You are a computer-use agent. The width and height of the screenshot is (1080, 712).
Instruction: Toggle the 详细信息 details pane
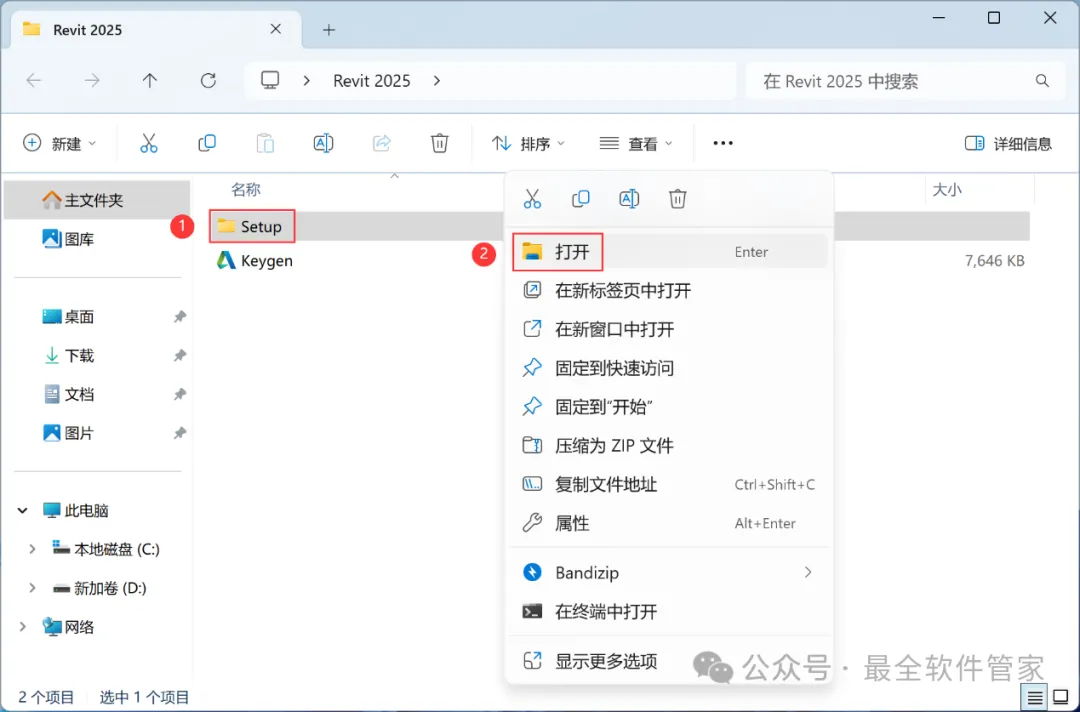[x=1008, y=143]
